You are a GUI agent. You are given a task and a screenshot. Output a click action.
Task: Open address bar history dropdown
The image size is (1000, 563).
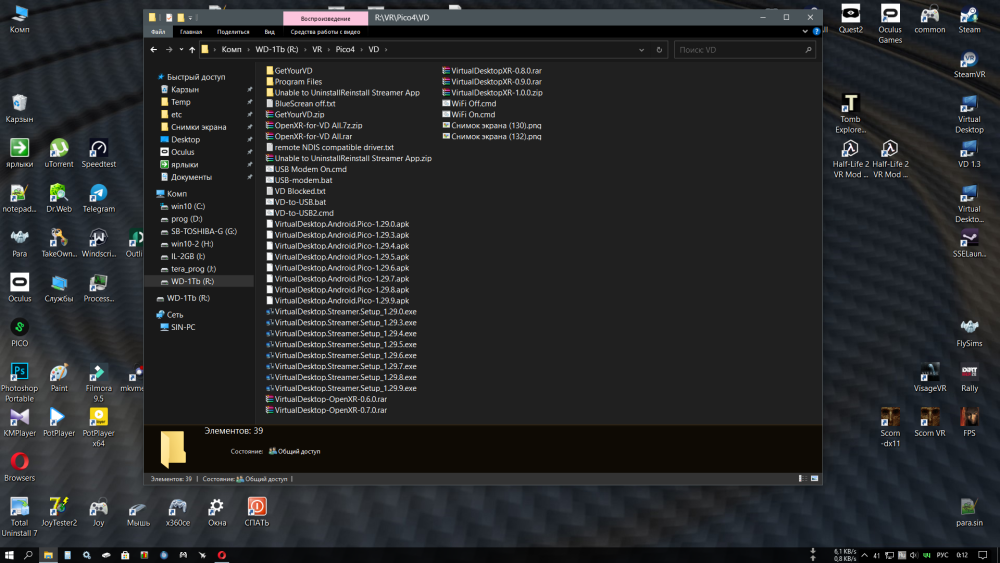click(x=642, y=50)
